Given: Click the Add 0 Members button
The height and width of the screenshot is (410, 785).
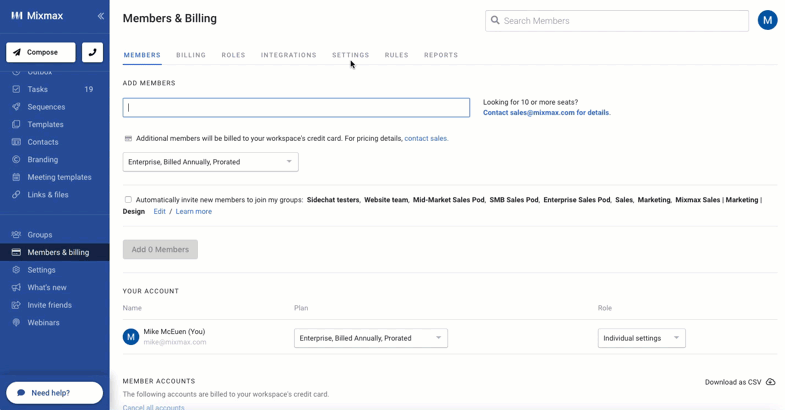Looking at the screenshot, I should pos(160,249).
